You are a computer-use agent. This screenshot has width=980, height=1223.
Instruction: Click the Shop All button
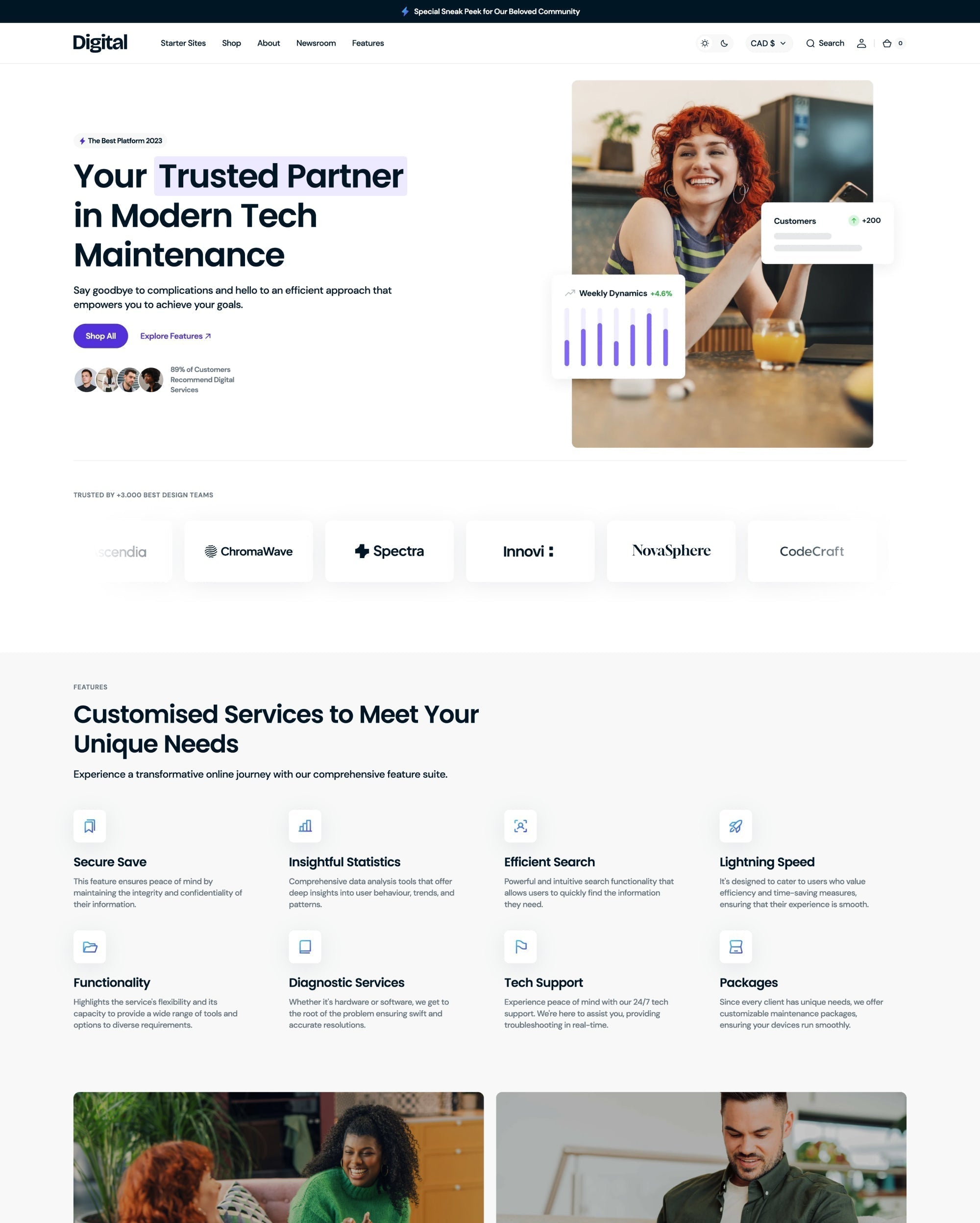[x=100, y=336]
